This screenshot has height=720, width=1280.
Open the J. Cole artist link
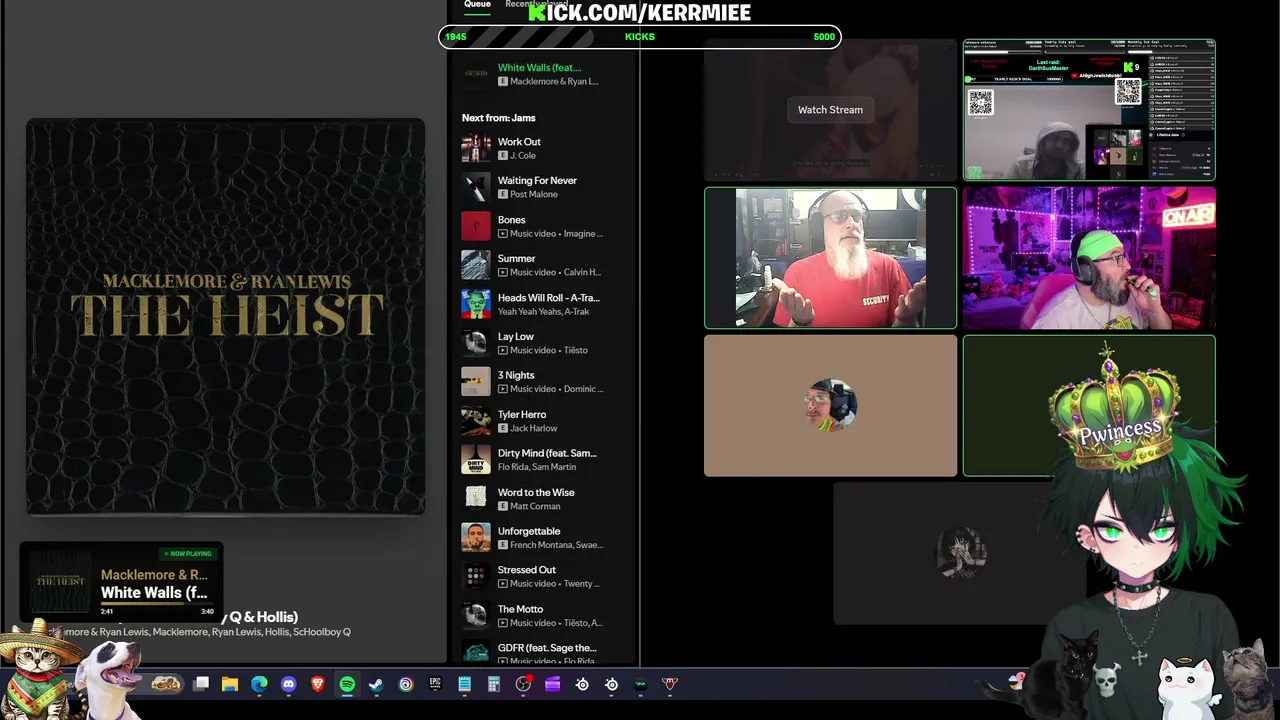(x=523, y=156)
